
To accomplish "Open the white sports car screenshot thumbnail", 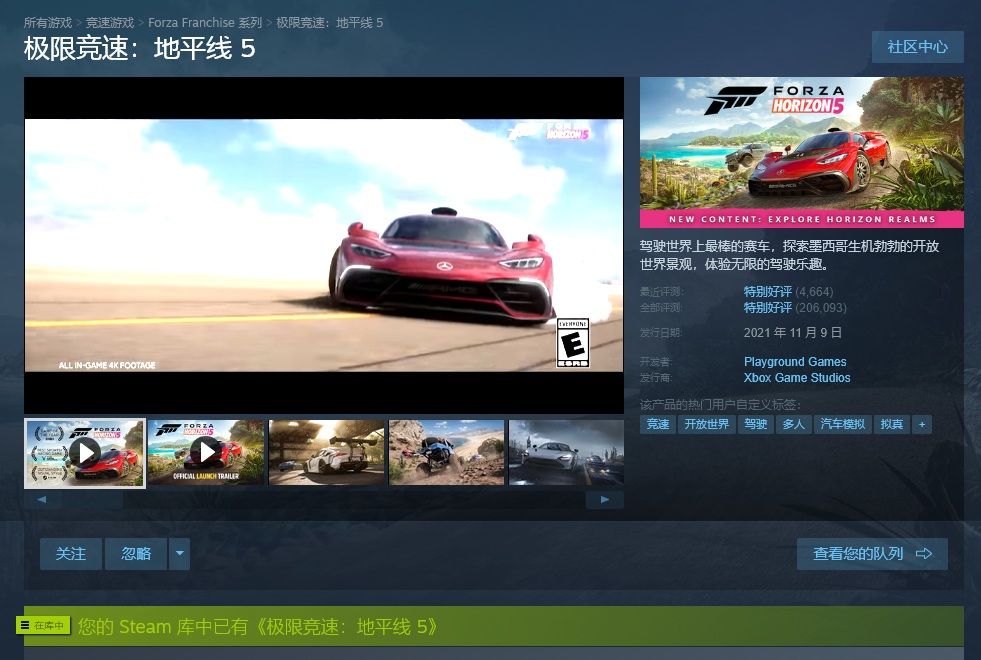I will coord(326,452).
